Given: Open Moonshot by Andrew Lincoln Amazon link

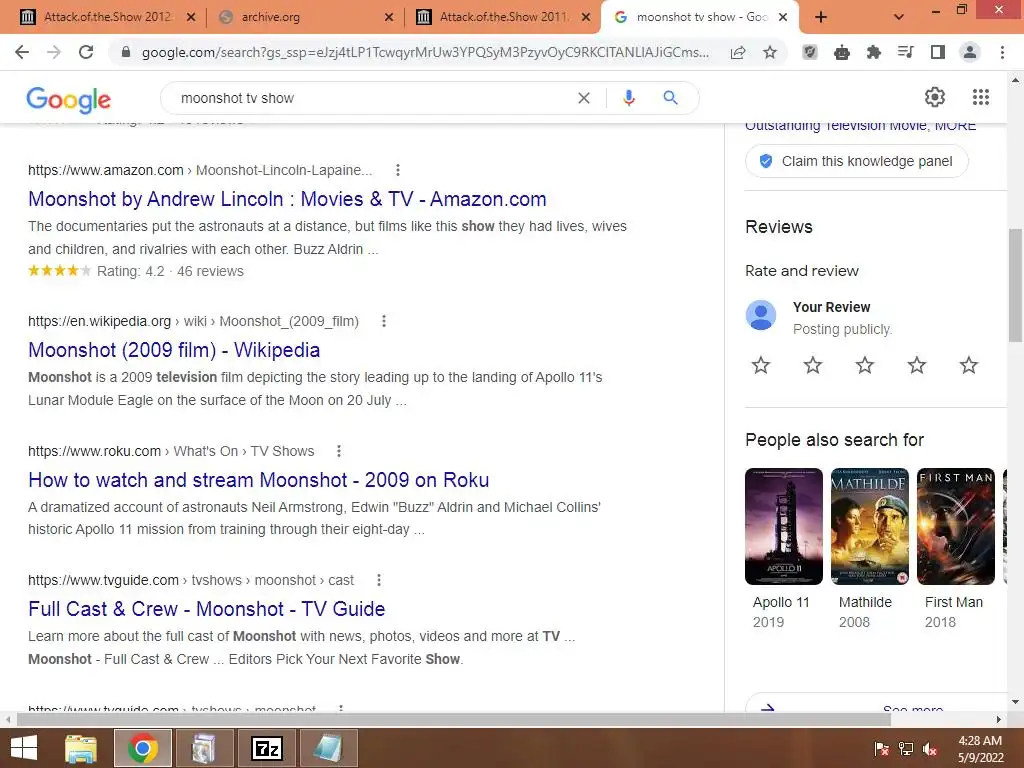Looking at the screenshot, I should (x=287, y=199).
